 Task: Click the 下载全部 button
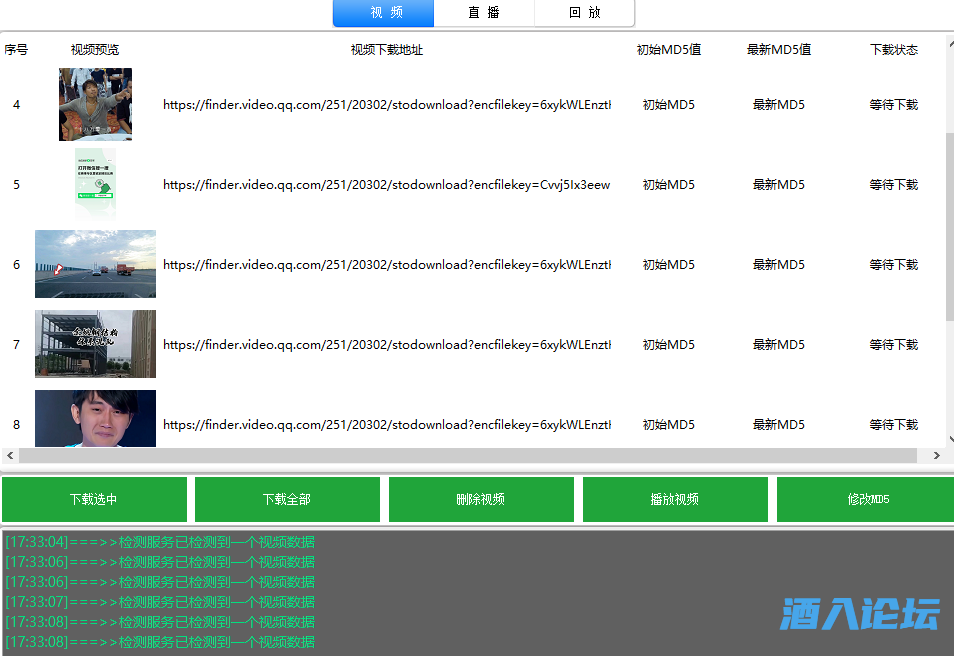287,498
